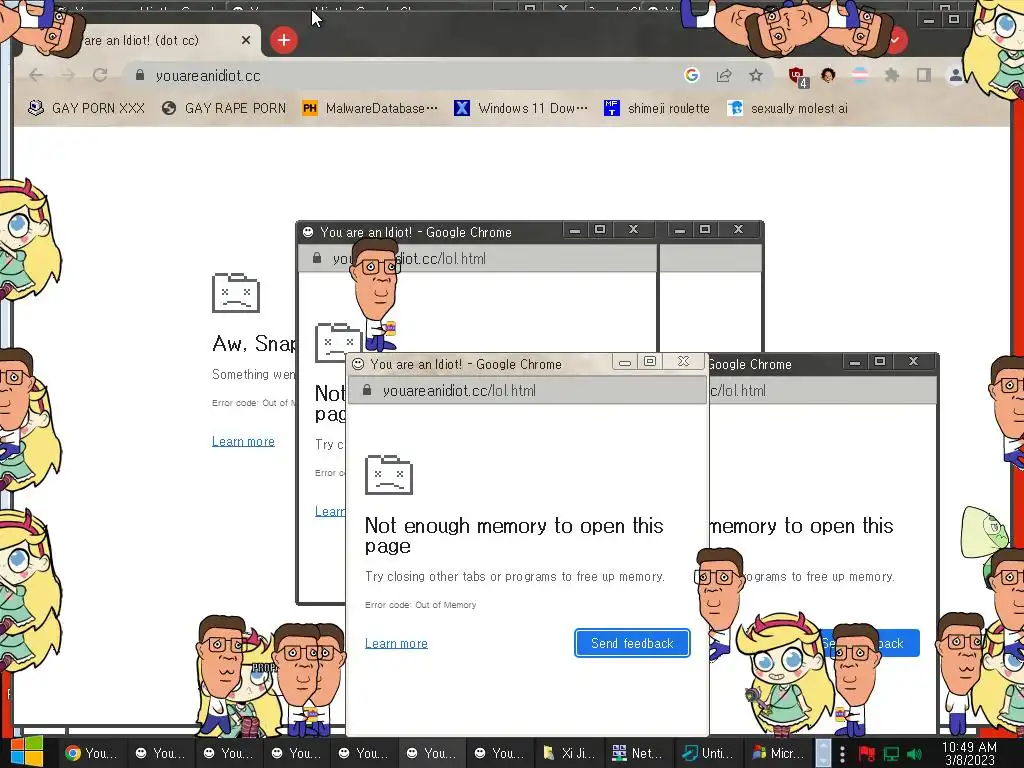Reload the youareanidiot.cc page

pyautogui.click(x=100, y=76)
